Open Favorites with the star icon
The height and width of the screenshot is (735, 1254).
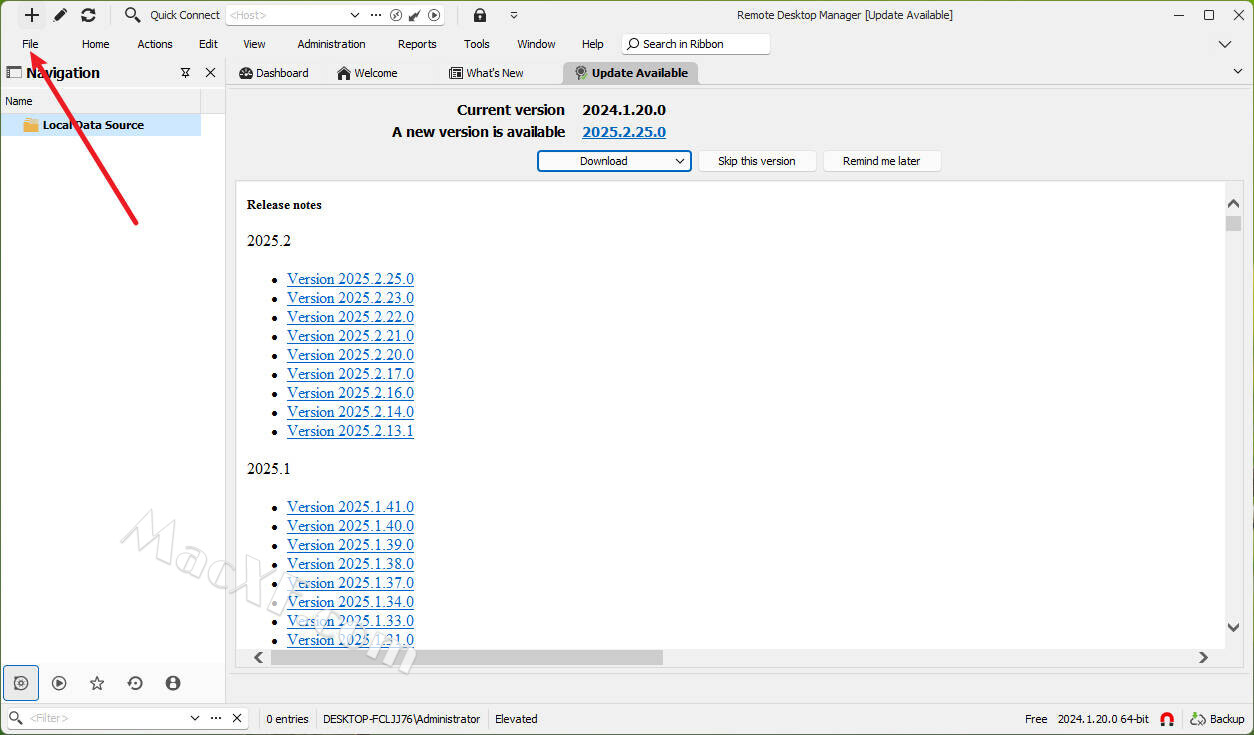97,683
